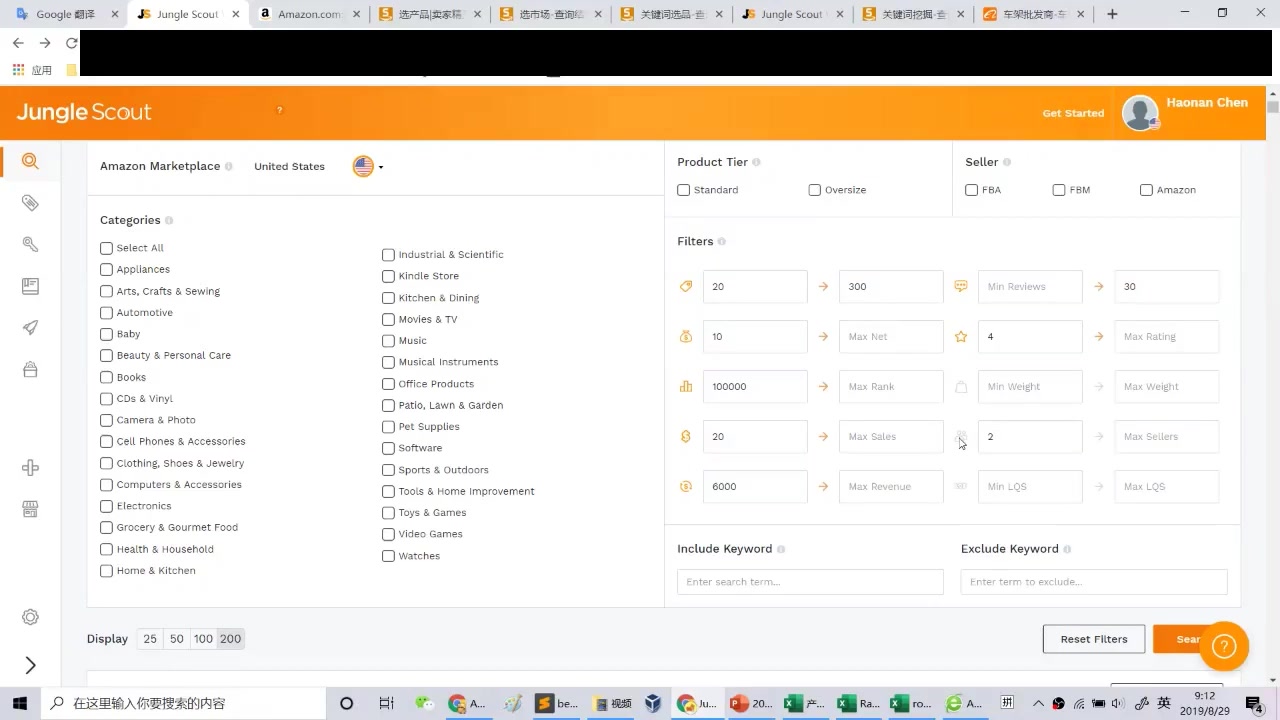The image size is (1280, 720).
Task: Enable the Standard product tier checkbox
Action: tap(684, 190)
